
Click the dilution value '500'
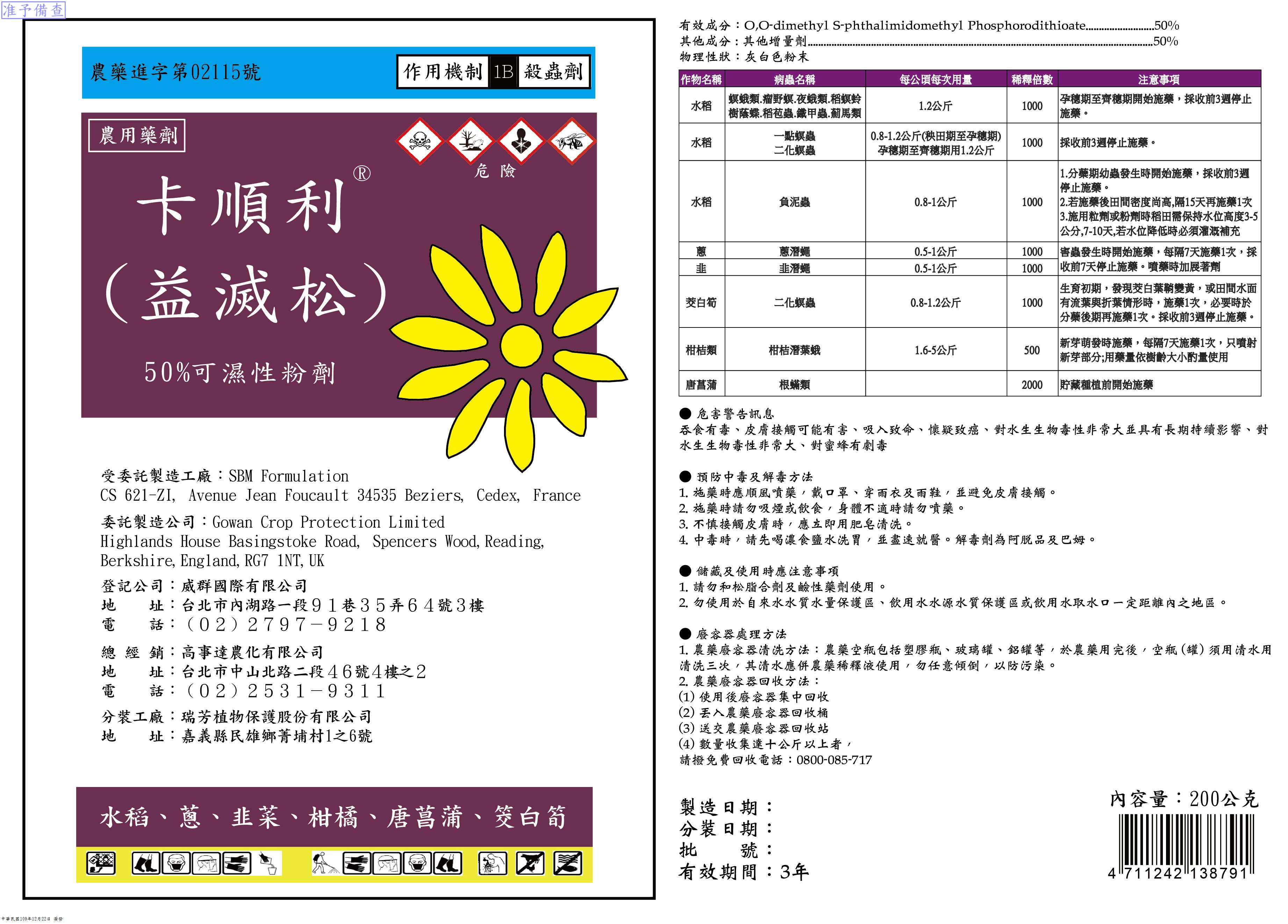click(x=1032, y=351)
